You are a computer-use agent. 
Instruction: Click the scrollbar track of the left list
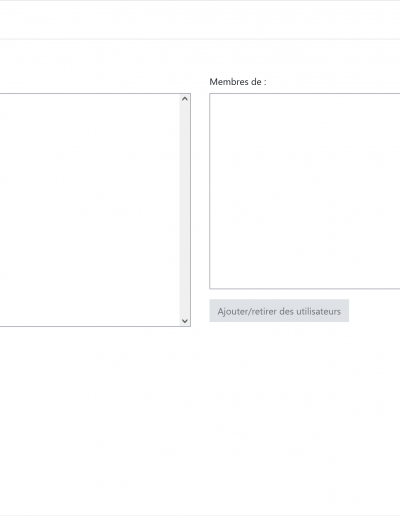point(185,210)
